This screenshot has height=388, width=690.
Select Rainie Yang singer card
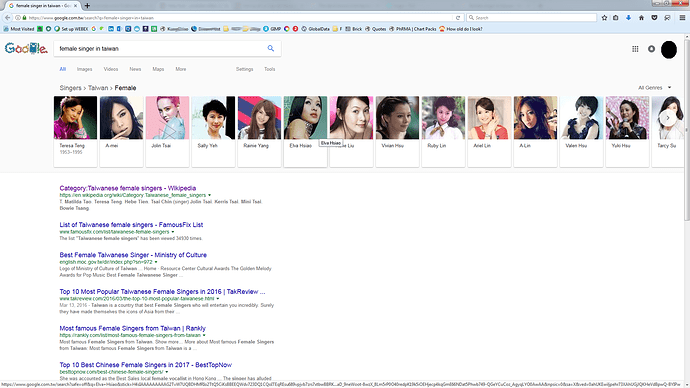click(x=259, y=132)
